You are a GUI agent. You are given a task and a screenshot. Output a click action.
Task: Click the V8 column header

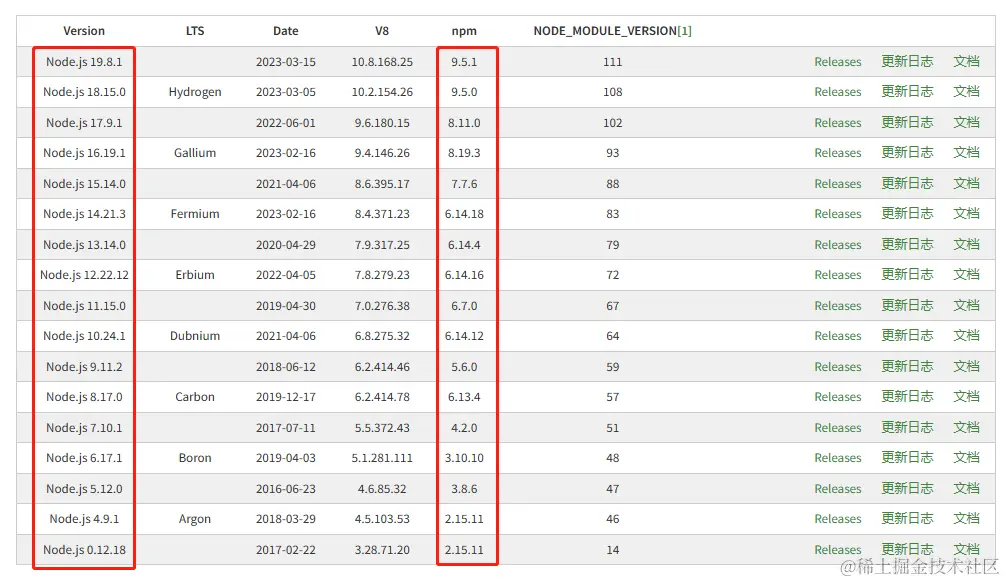[382, 31]
